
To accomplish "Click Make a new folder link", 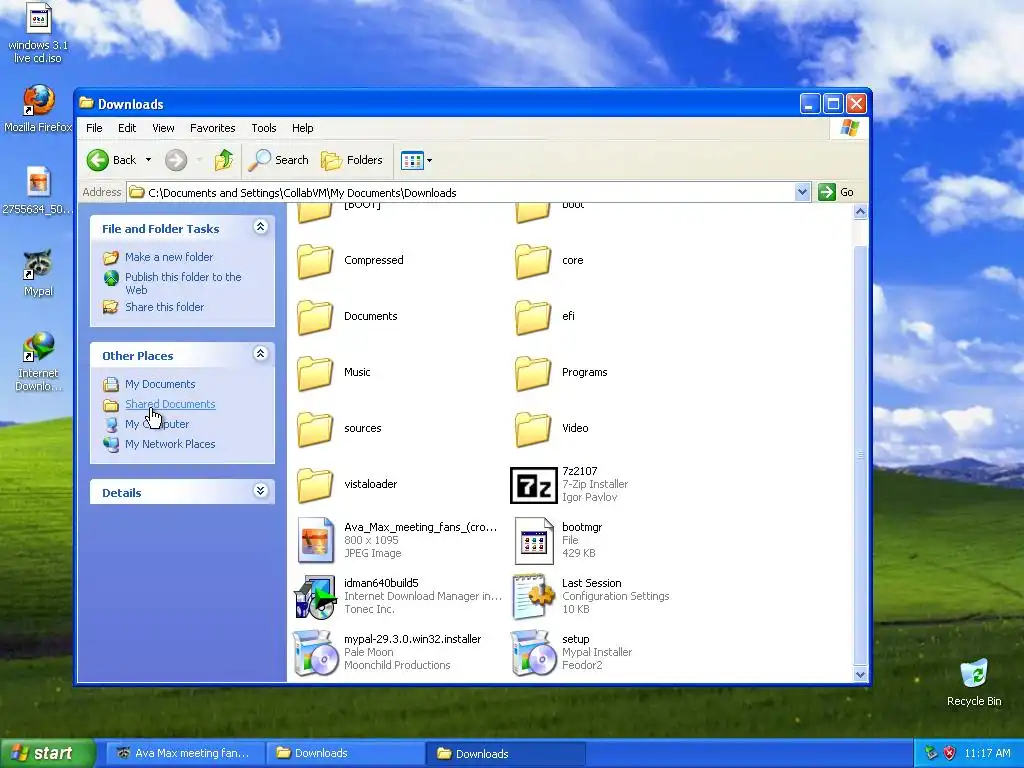I will pyautogui.click(x=169, y=257).
